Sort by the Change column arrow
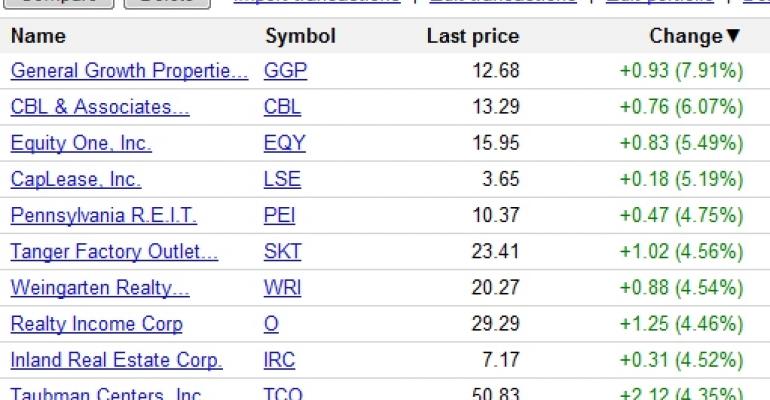Screen dimensions: 770x400 [733, 36]
